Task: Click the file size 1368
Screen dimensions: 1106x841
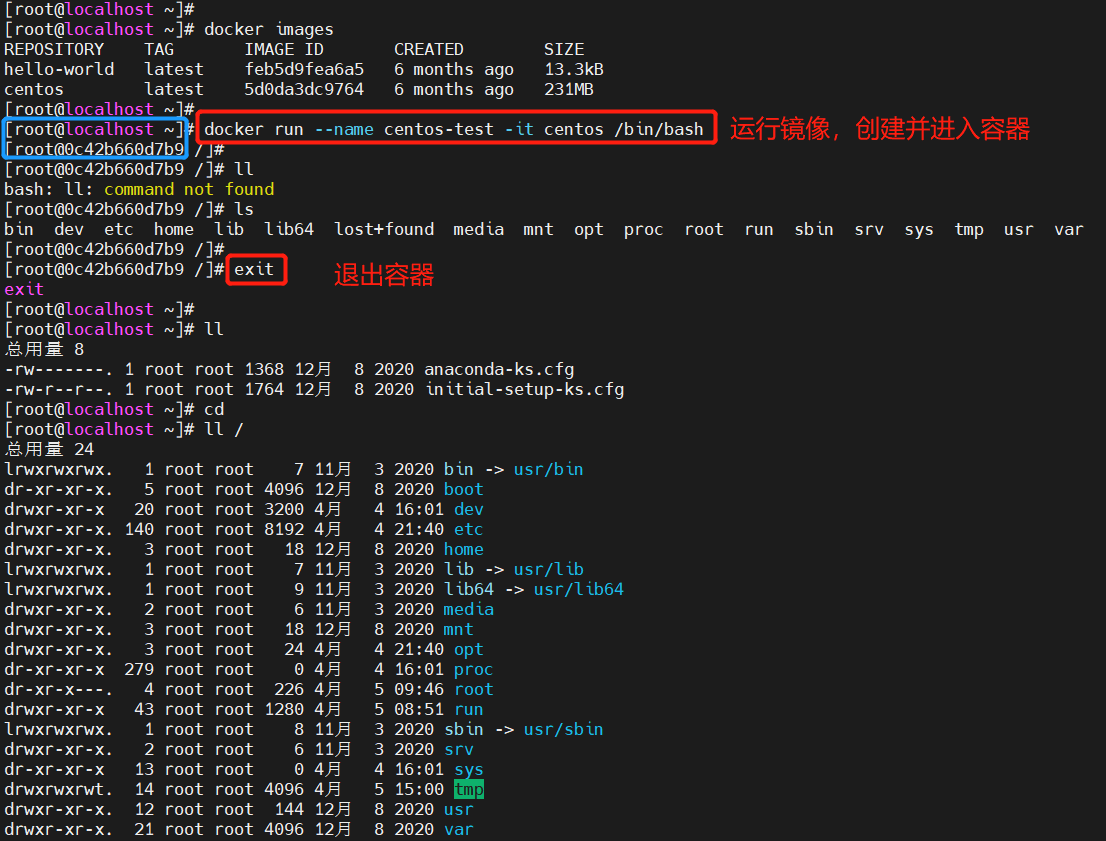Action: pyautogui.click(x=264, y=370)
